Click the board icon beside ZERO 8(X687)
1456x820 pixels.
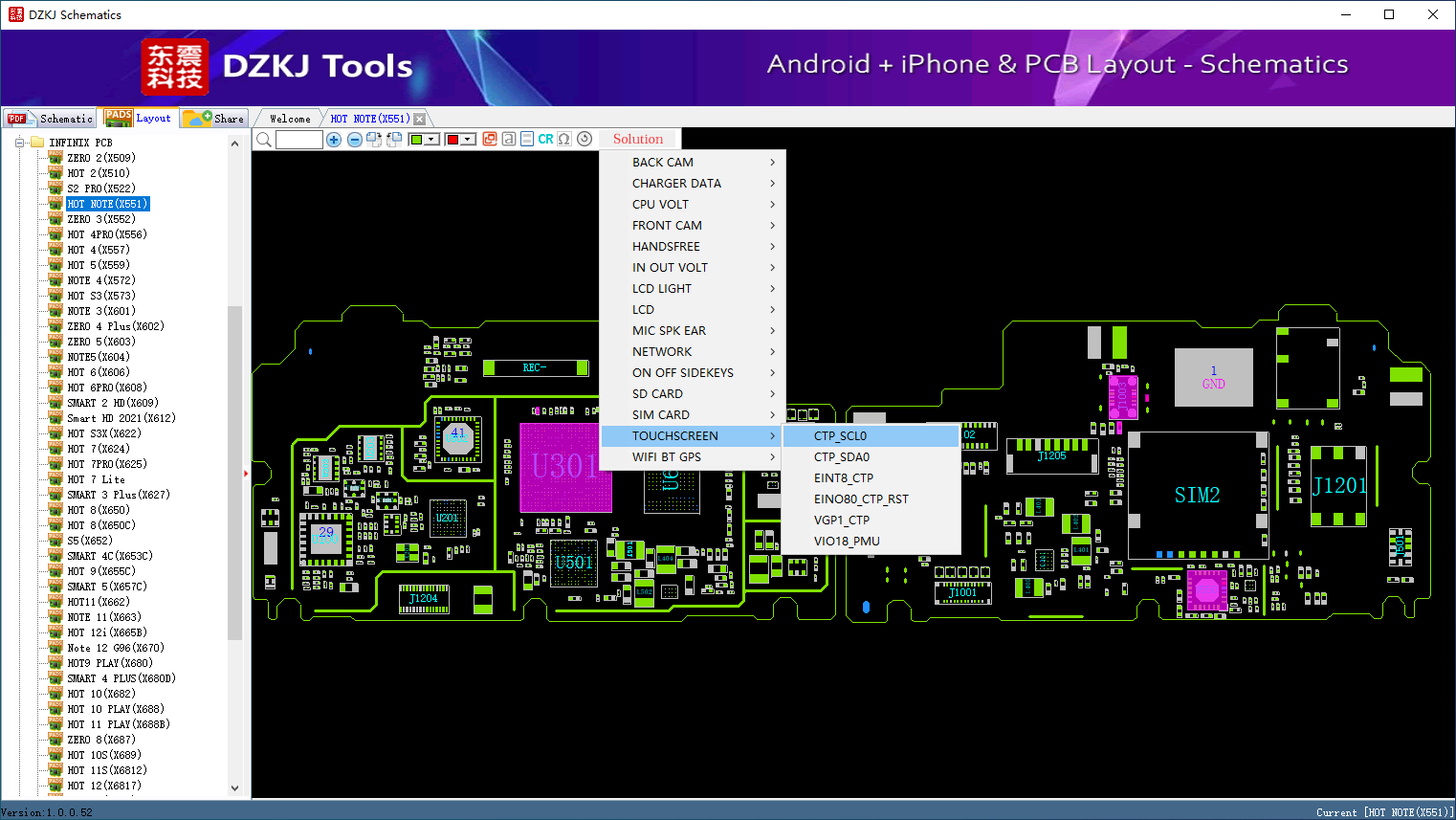(x=55, y=740)
